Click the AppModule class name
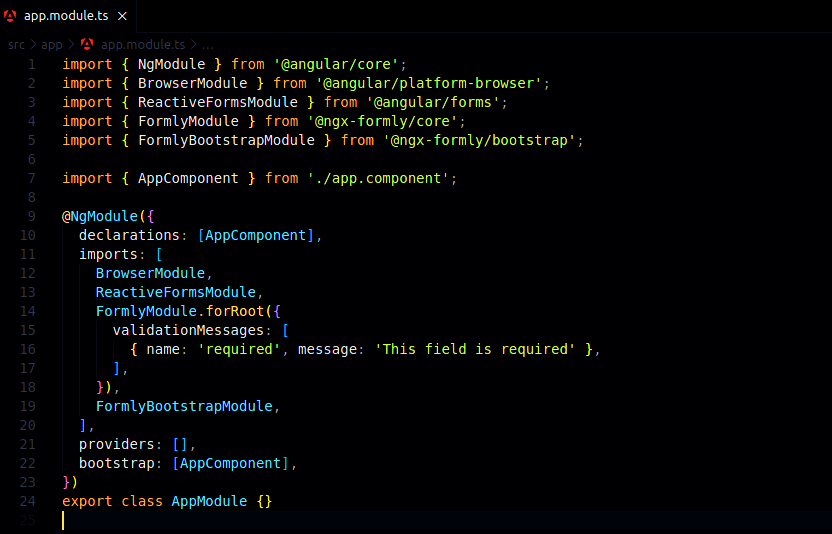 coord(209,501)
